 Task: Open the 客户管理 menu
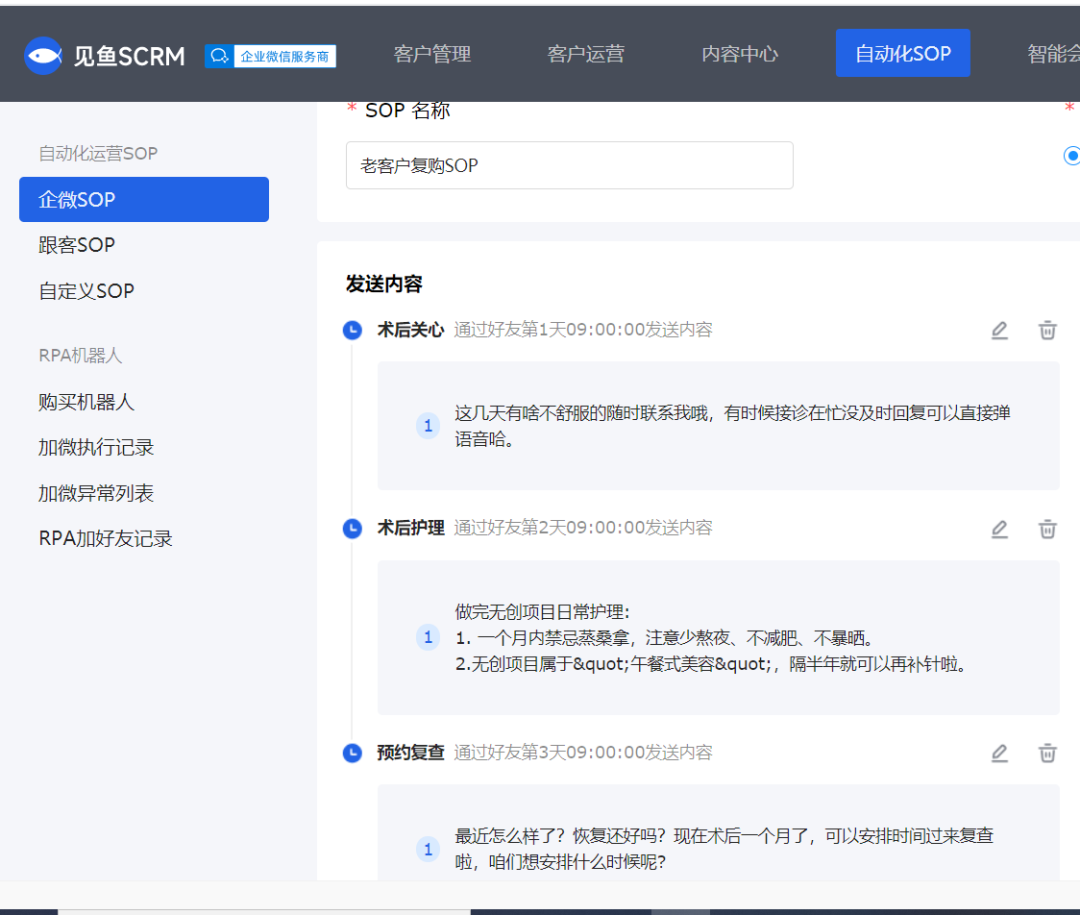pyautogui.click(x=432, y=54)
